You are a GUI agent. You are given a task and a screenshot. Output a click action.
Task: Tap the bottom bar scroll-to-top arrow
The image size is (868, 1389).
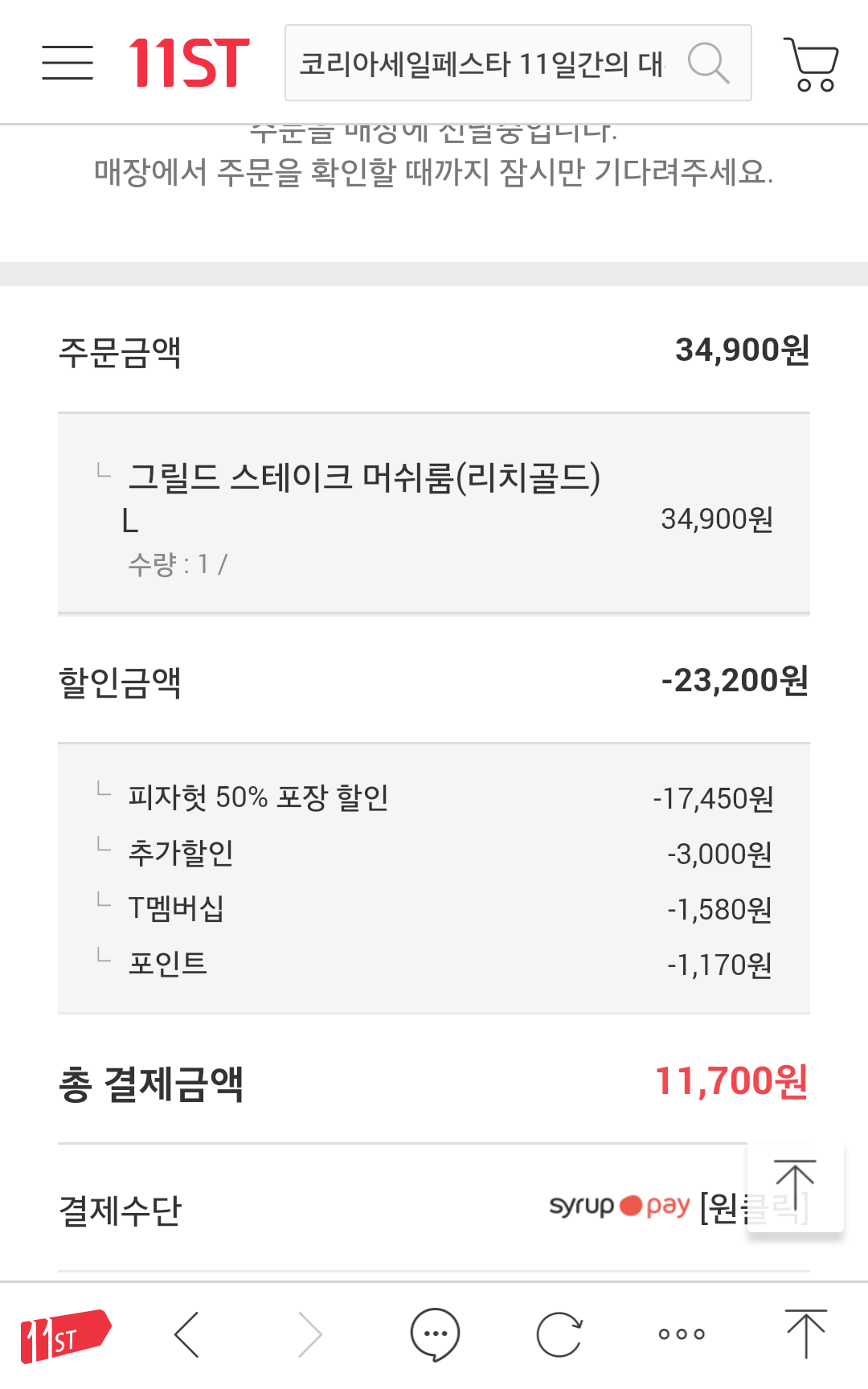pyautogui.click(x=805, y=1335)
